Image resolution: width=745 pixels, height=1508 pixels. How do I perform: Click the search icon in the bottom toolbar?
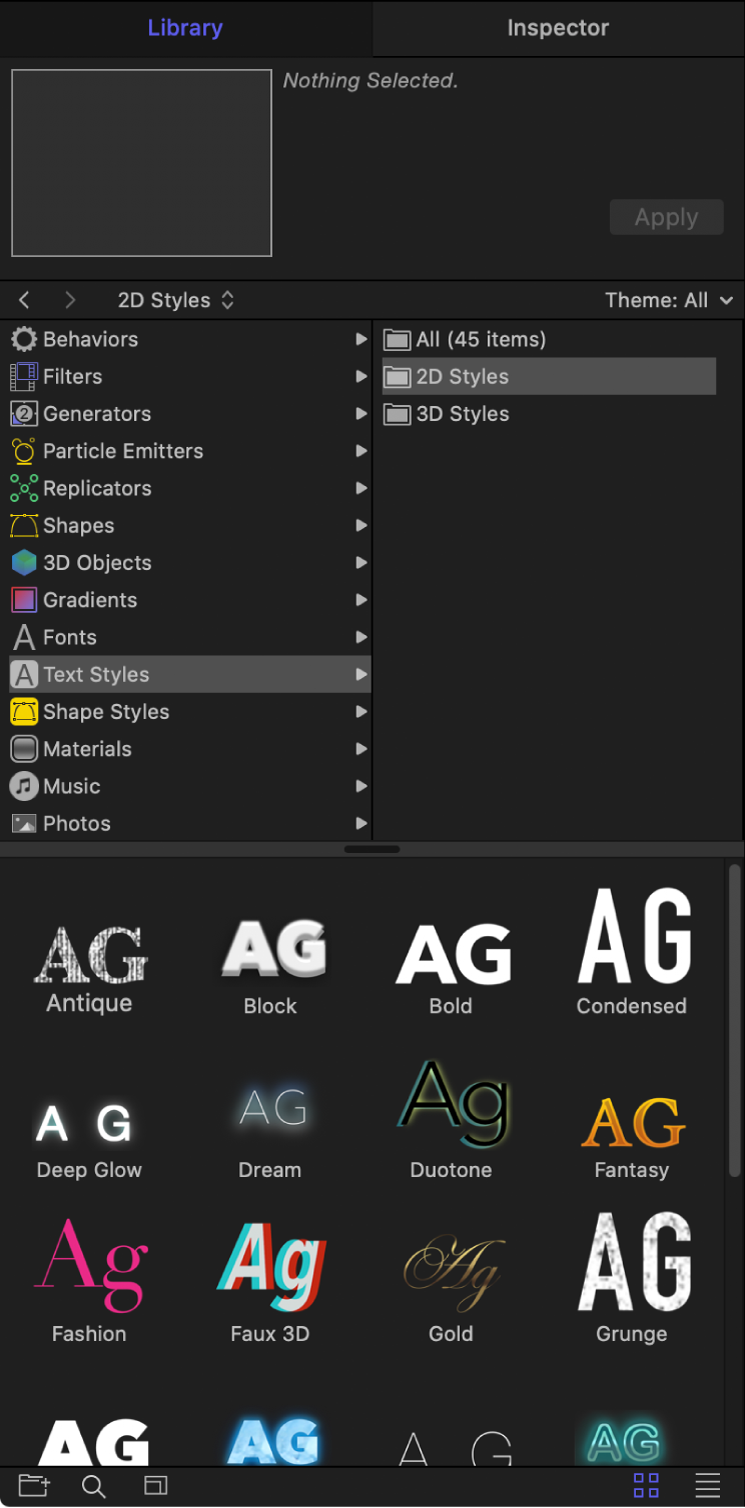pyautogui.click(x=94, y=1486)
